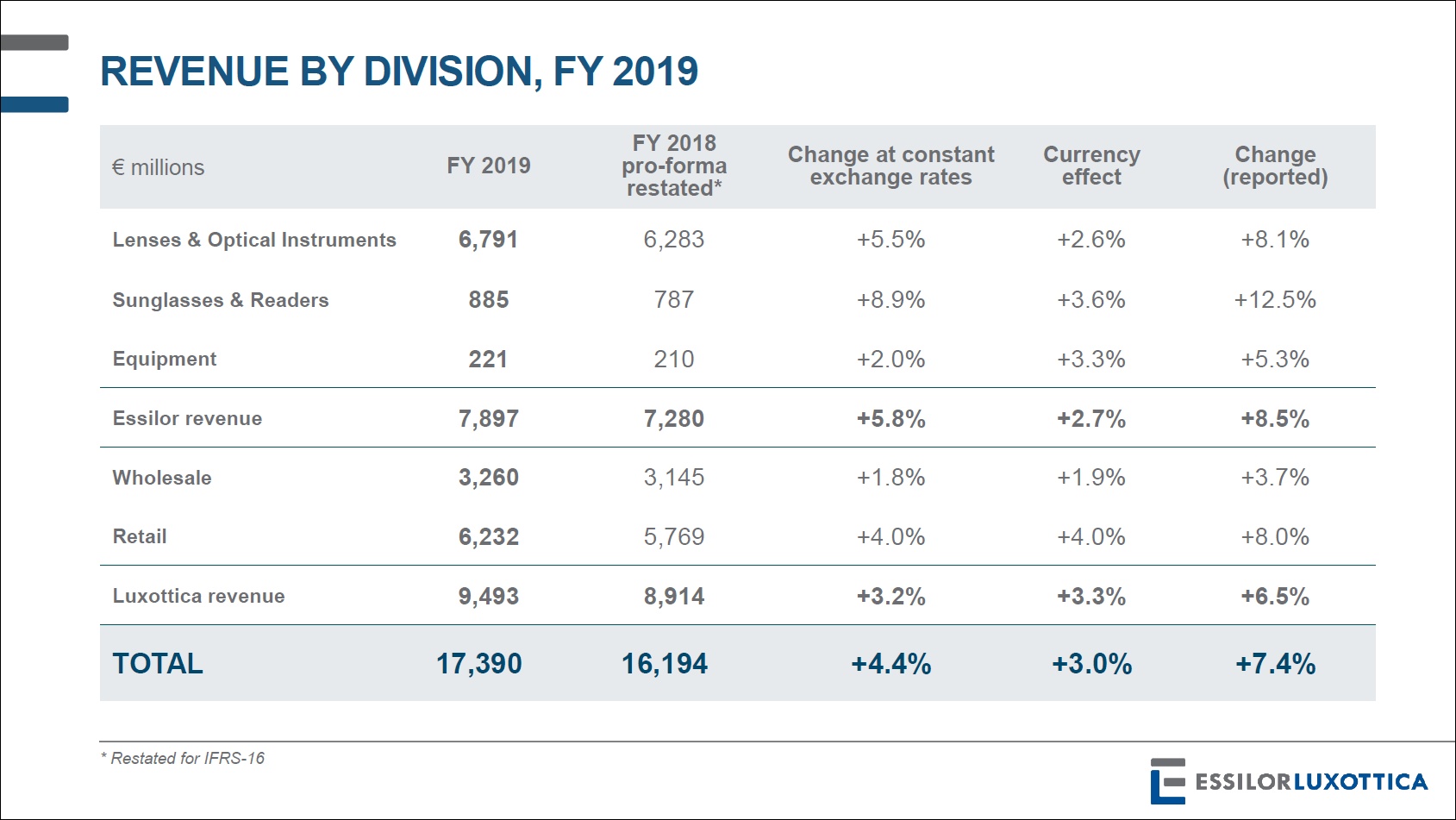Click the EssilorLuxottica logo icon

[x=1168, y=781]
